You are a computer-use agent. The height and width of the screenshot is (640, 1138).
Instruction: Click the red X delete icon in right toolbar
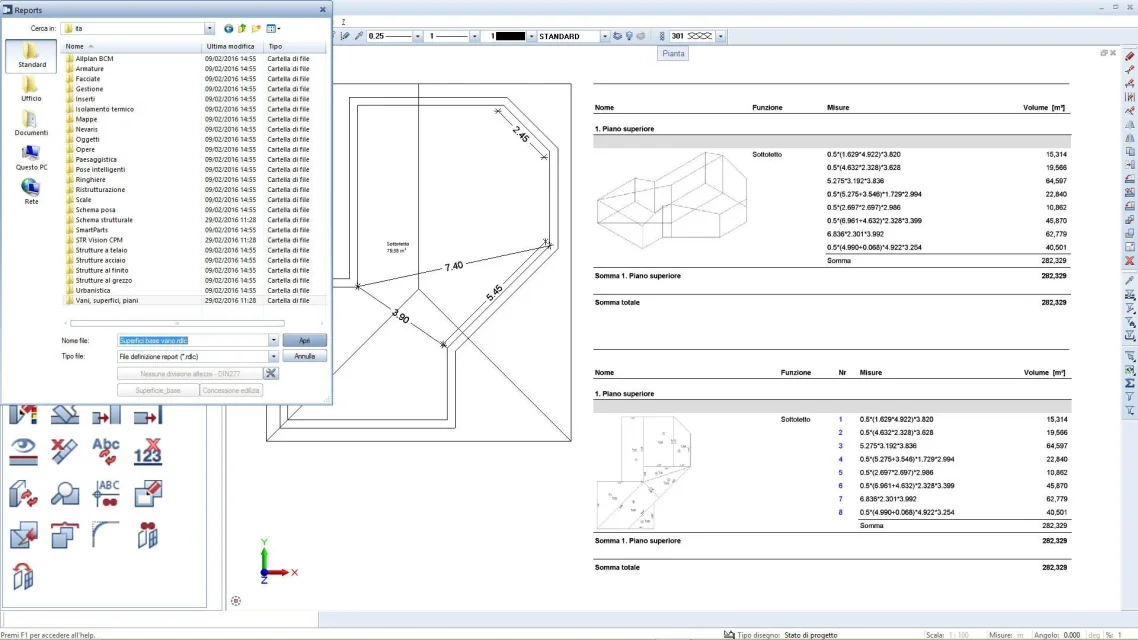click(x=1130, y=261)
